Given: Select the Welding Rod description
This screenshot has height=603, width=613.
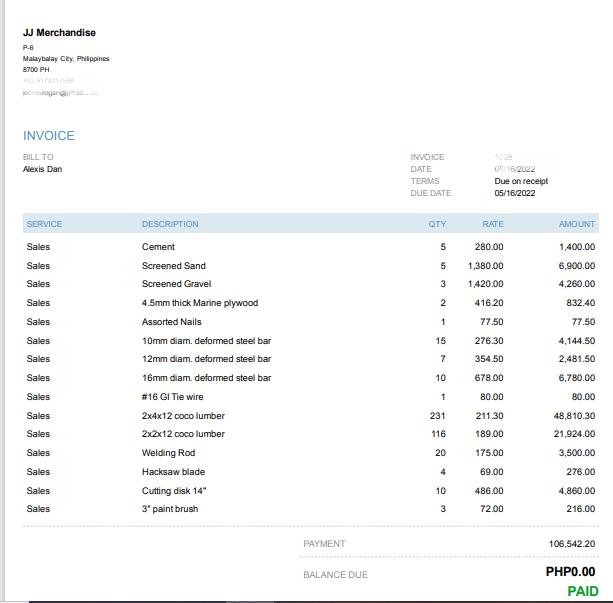Looking at the screenshot, I should pyautogui.click(x=168, y=453).
